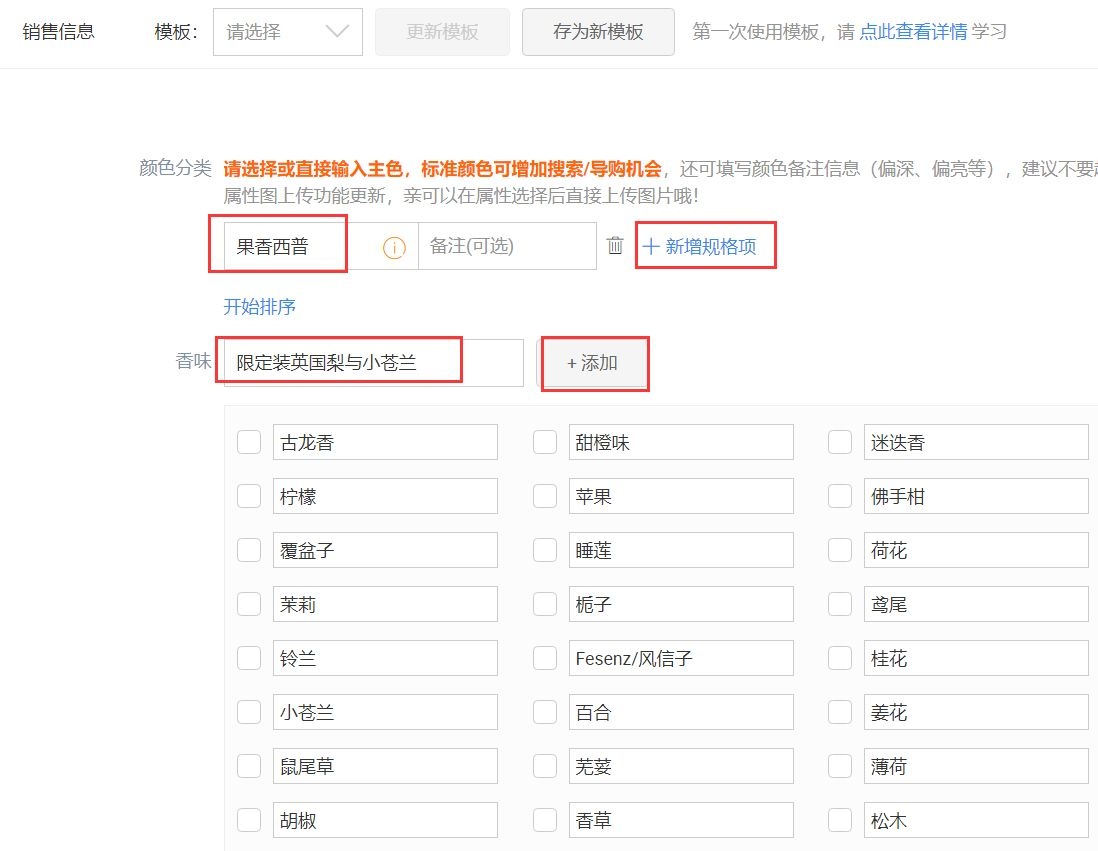Check the 古龙香 checkbox
The width and height of the screenshot is (1098, 851).
click(x=249, y=442)
